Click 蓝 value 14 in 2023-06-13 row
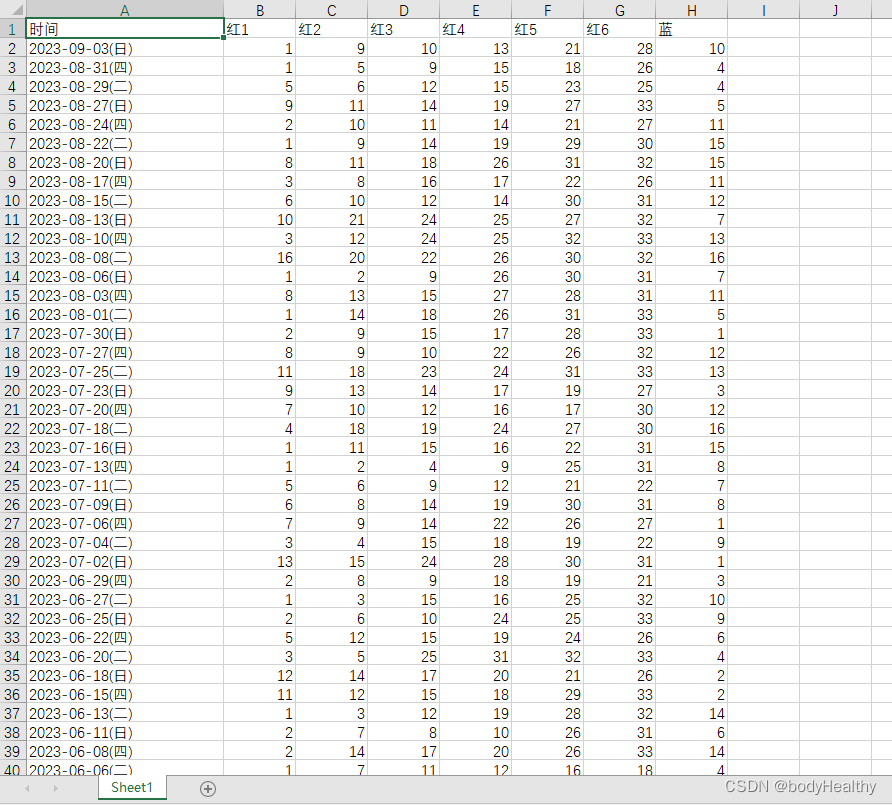The width and height of the screenshot is (892, 805). tap(691, 713)
